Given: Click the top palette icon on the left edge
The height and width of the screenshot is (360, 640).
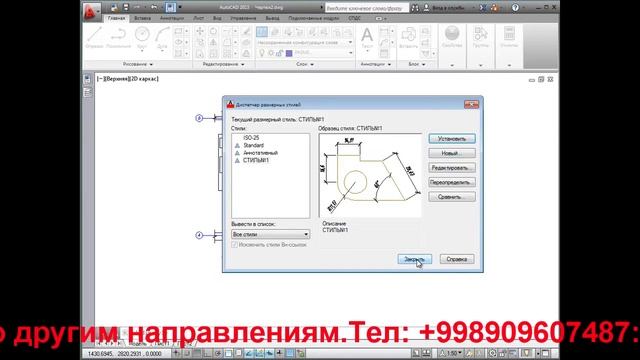Looking at the screenshot, I should [x=87, y=79].
